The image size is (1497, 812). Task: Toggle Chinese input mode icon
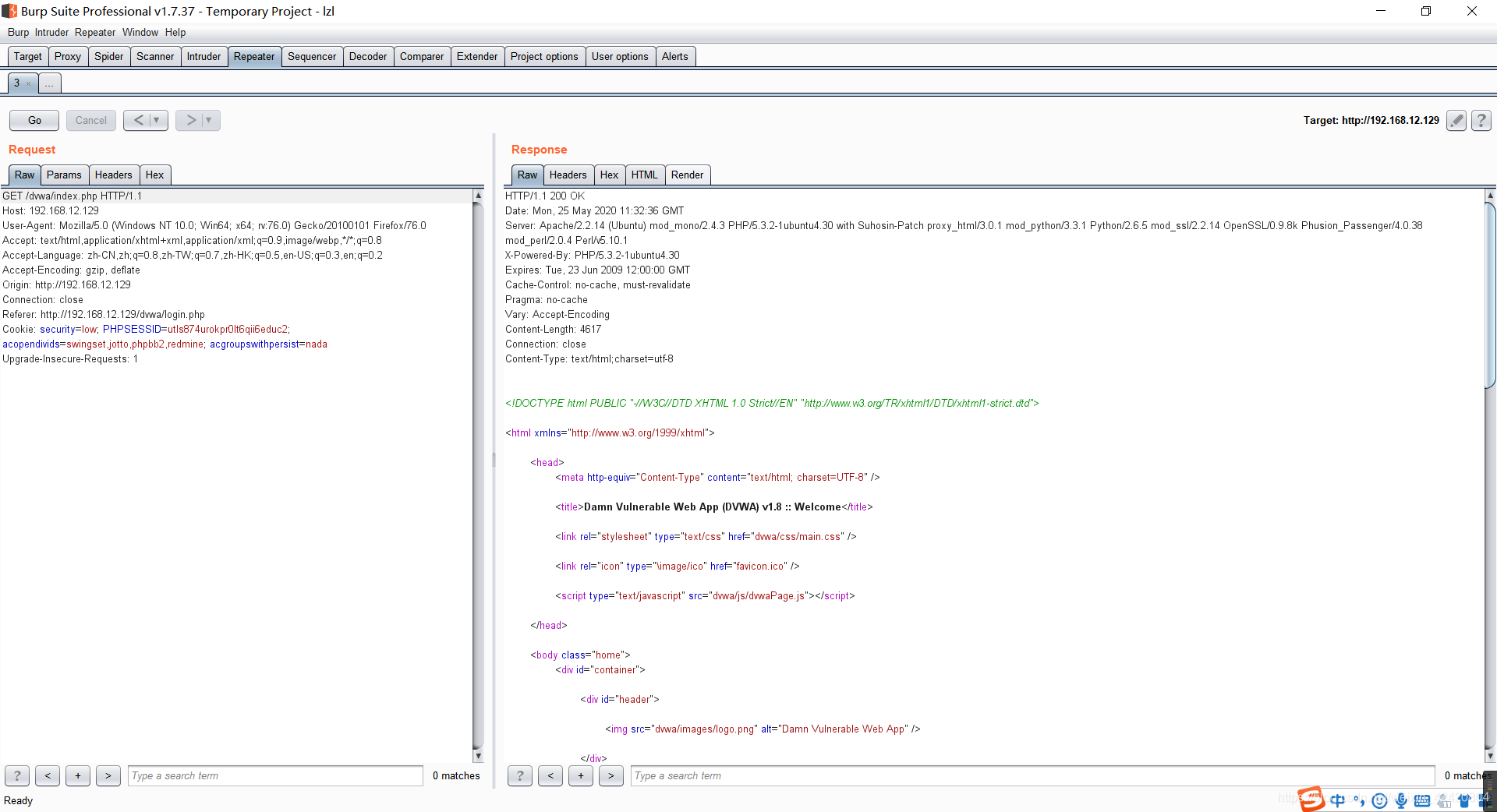(1338, 800)
